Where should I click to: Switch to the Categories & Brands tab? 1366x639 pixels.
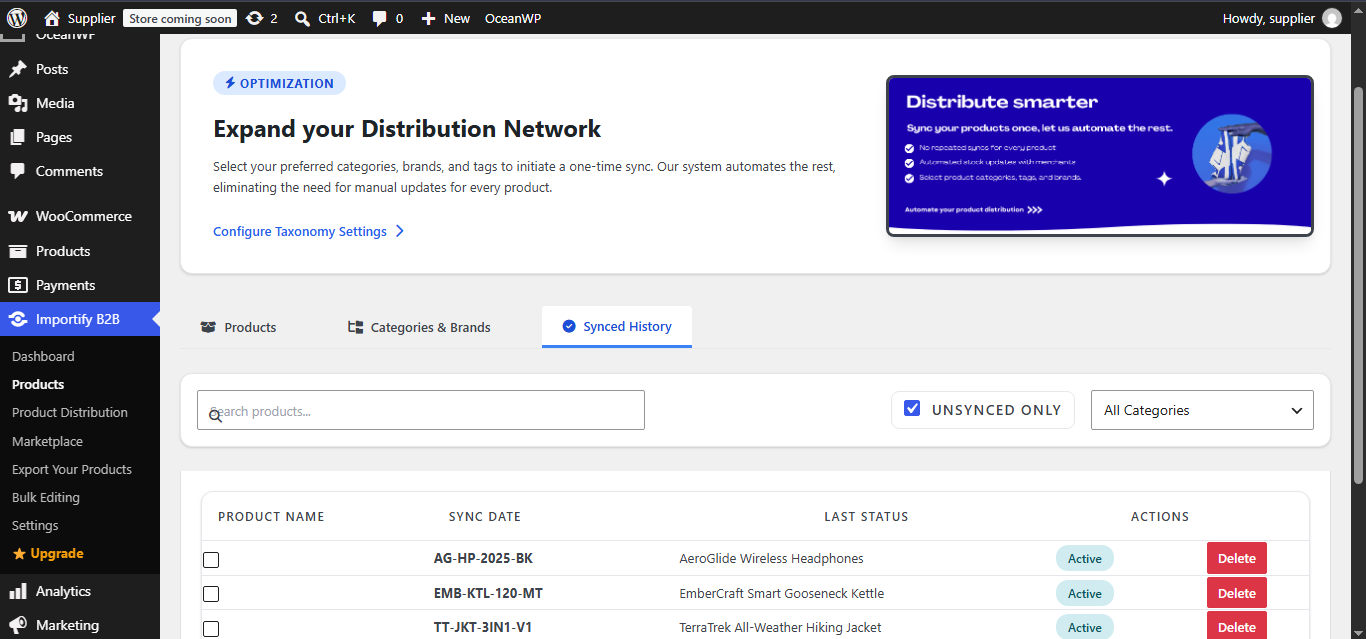coord(419,327)
